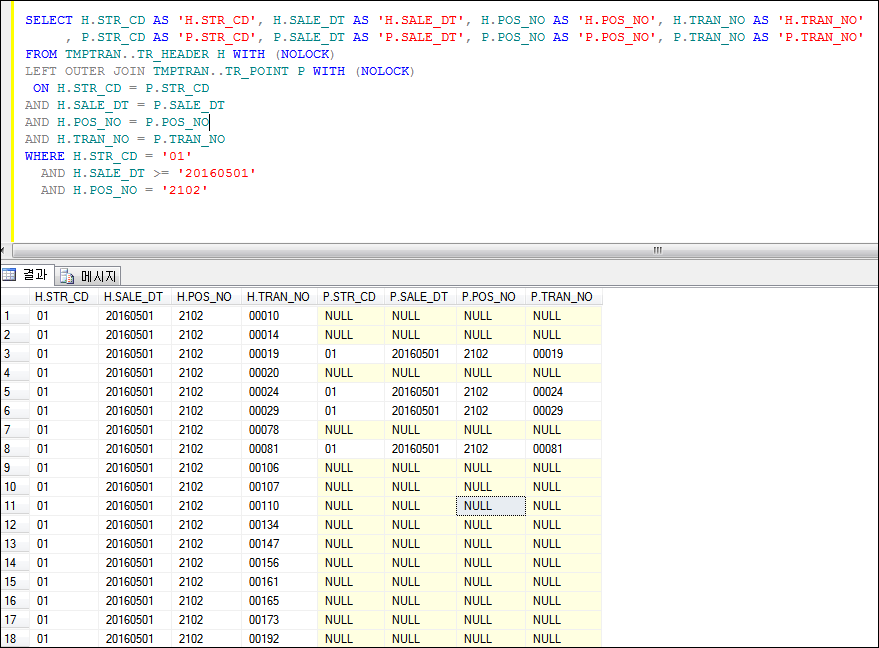This screenshot has height=648, width=879.
Task: Click the H.TRAN_NO column header
Action: click(x=279, y=297)
